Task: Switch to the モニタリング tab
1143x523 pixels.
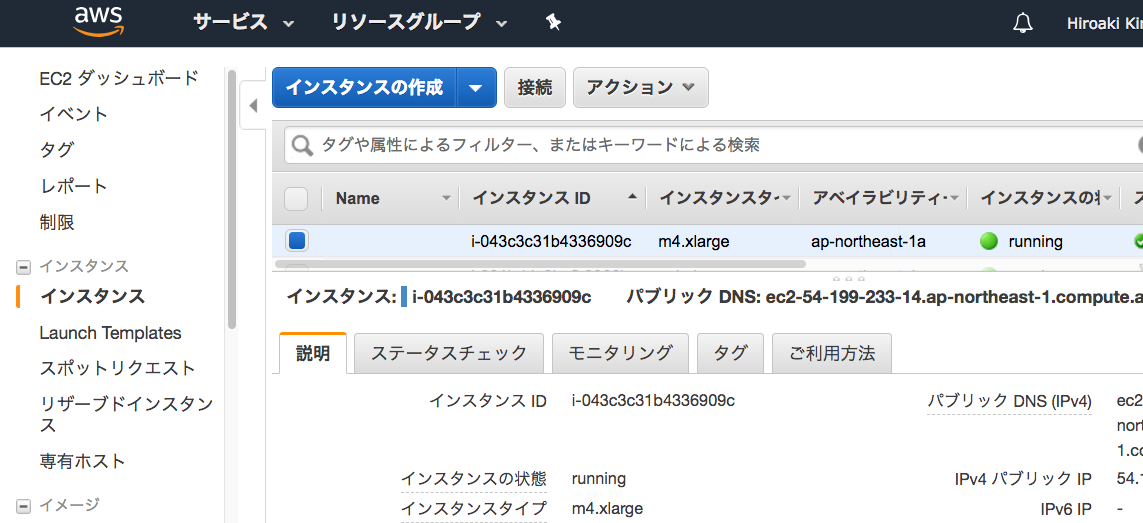Action: (x=620, y=354)
